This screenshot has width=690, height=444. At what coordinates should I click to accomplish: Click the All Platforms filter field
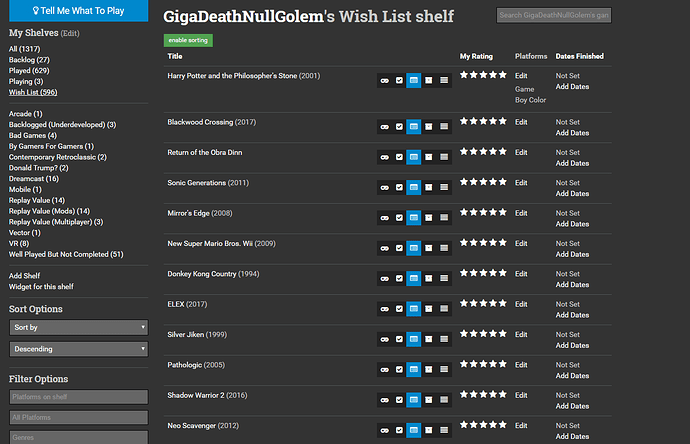(x=79, y=417)
